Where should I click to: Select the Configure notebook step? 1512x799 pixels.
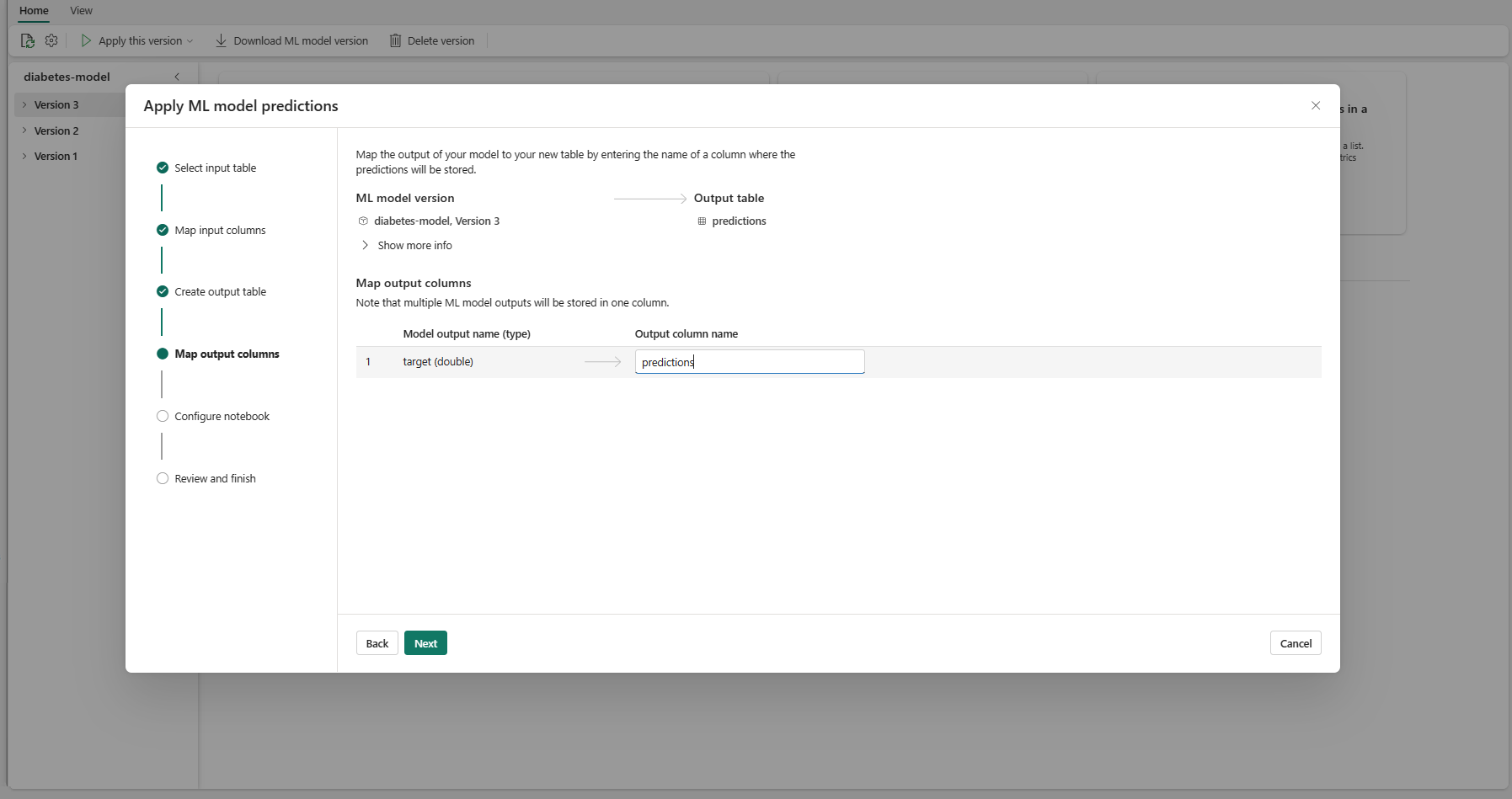click(x=213, y=417)
